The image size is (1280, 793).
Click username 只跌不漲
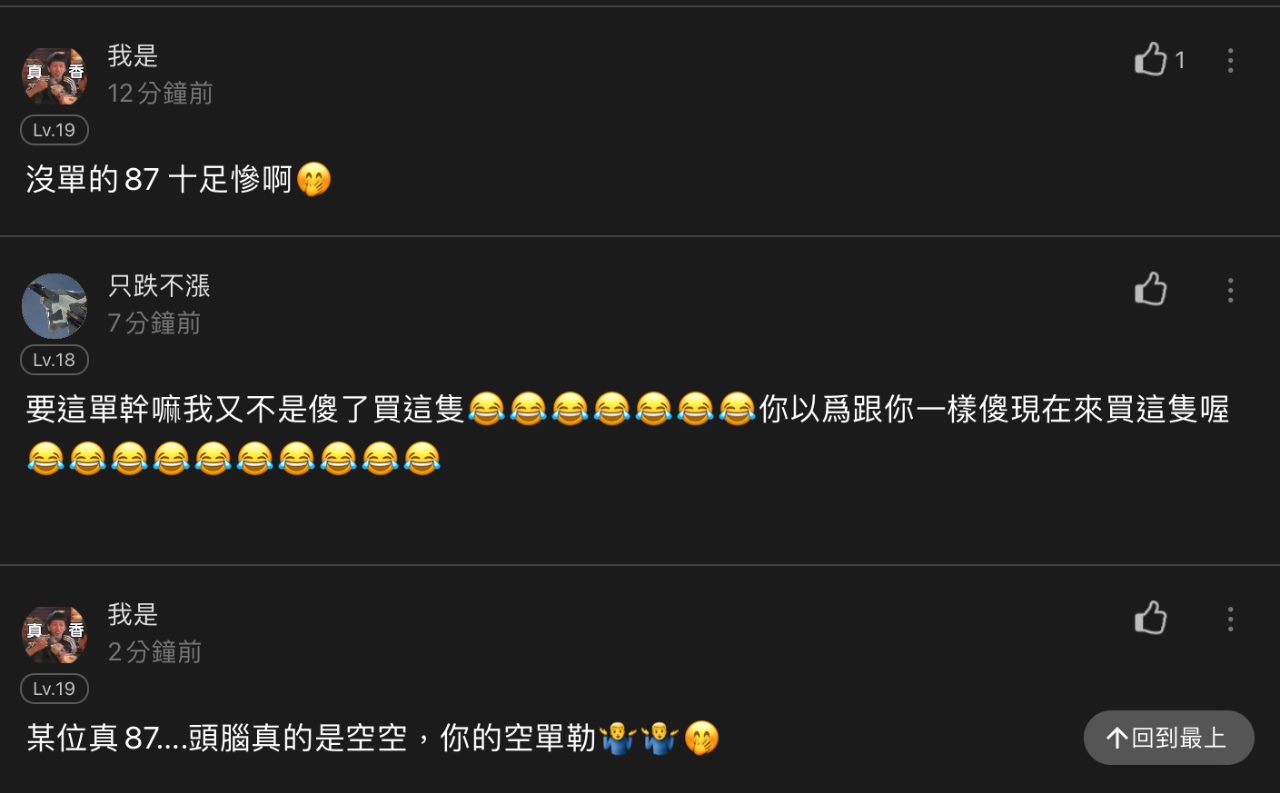point(159,286)
